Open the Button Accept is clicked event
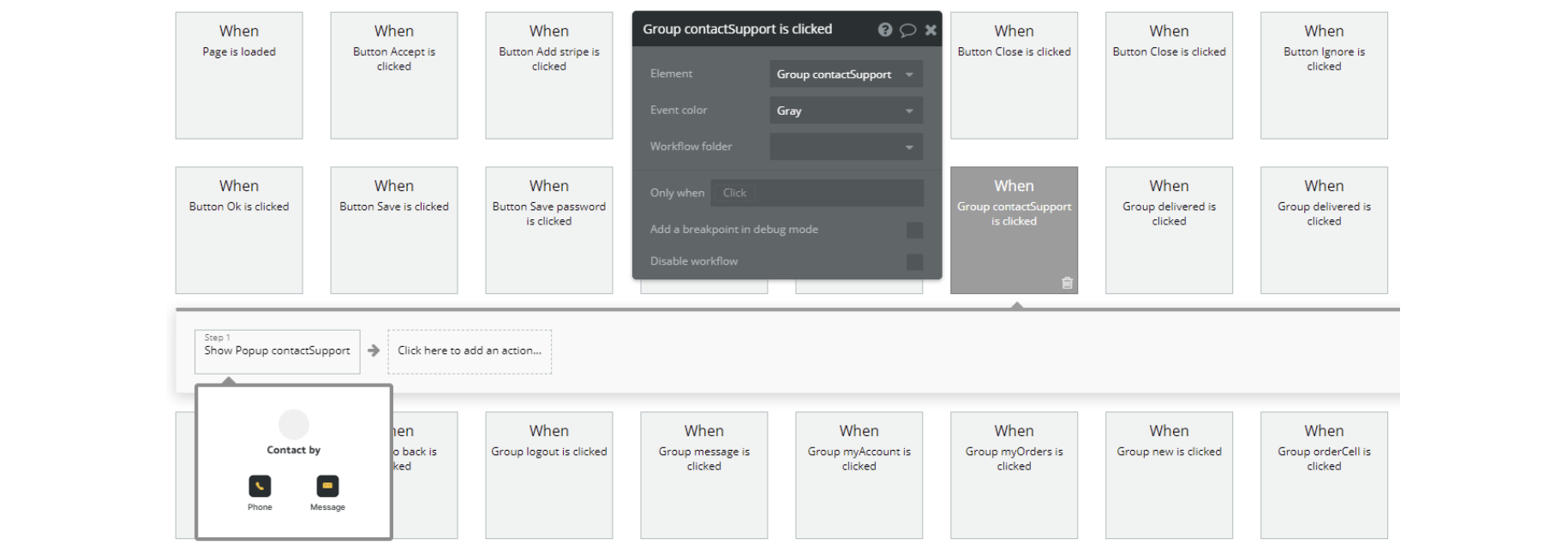Viewport: 1568px width, 557px height. tap(394, 75)
